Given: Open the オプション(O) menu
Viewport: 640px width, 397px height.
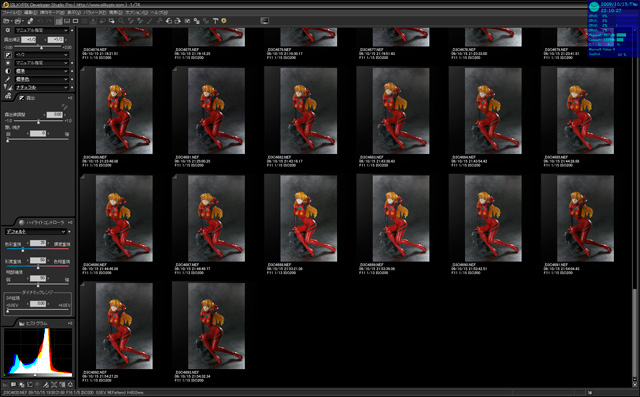Looking at the screenshot, I should click(x=137, y=13).
